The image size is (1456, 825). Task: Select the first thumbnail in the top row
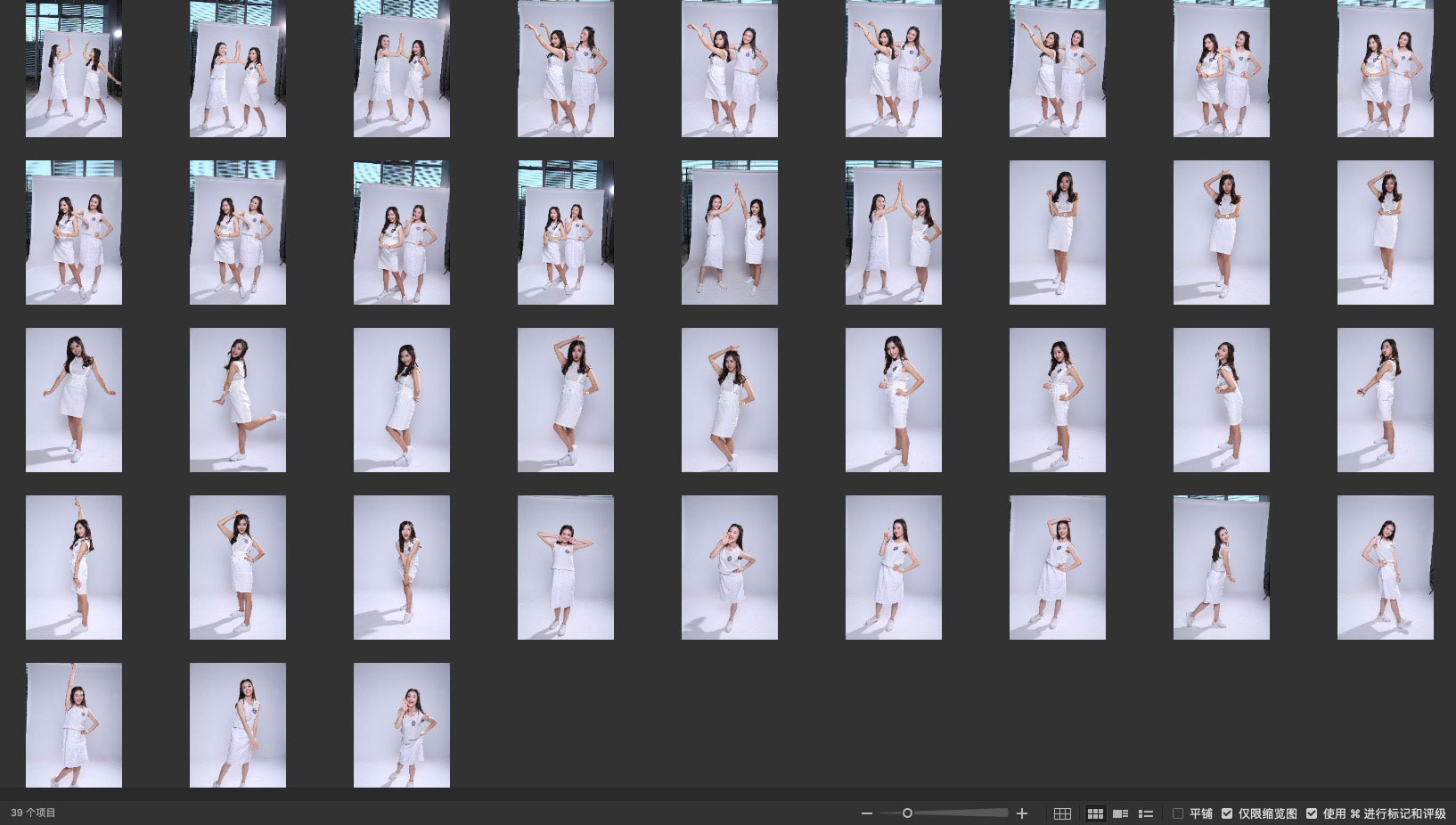pos(74,69)
